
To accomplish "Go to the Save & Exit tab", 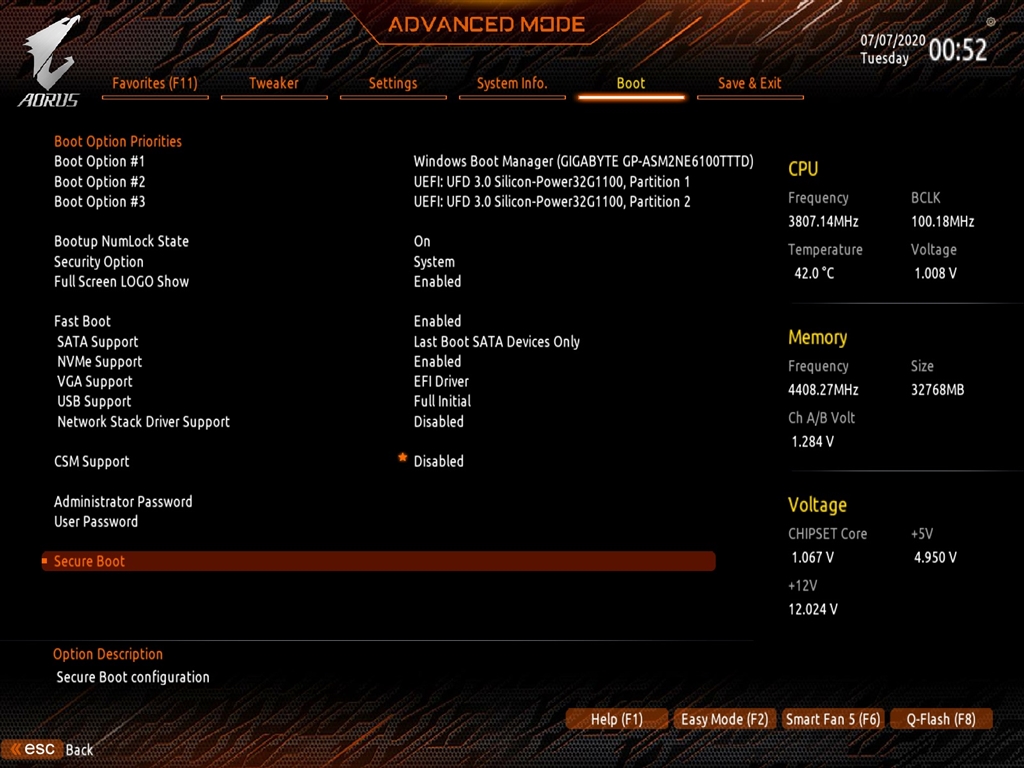I will point(750,83).
